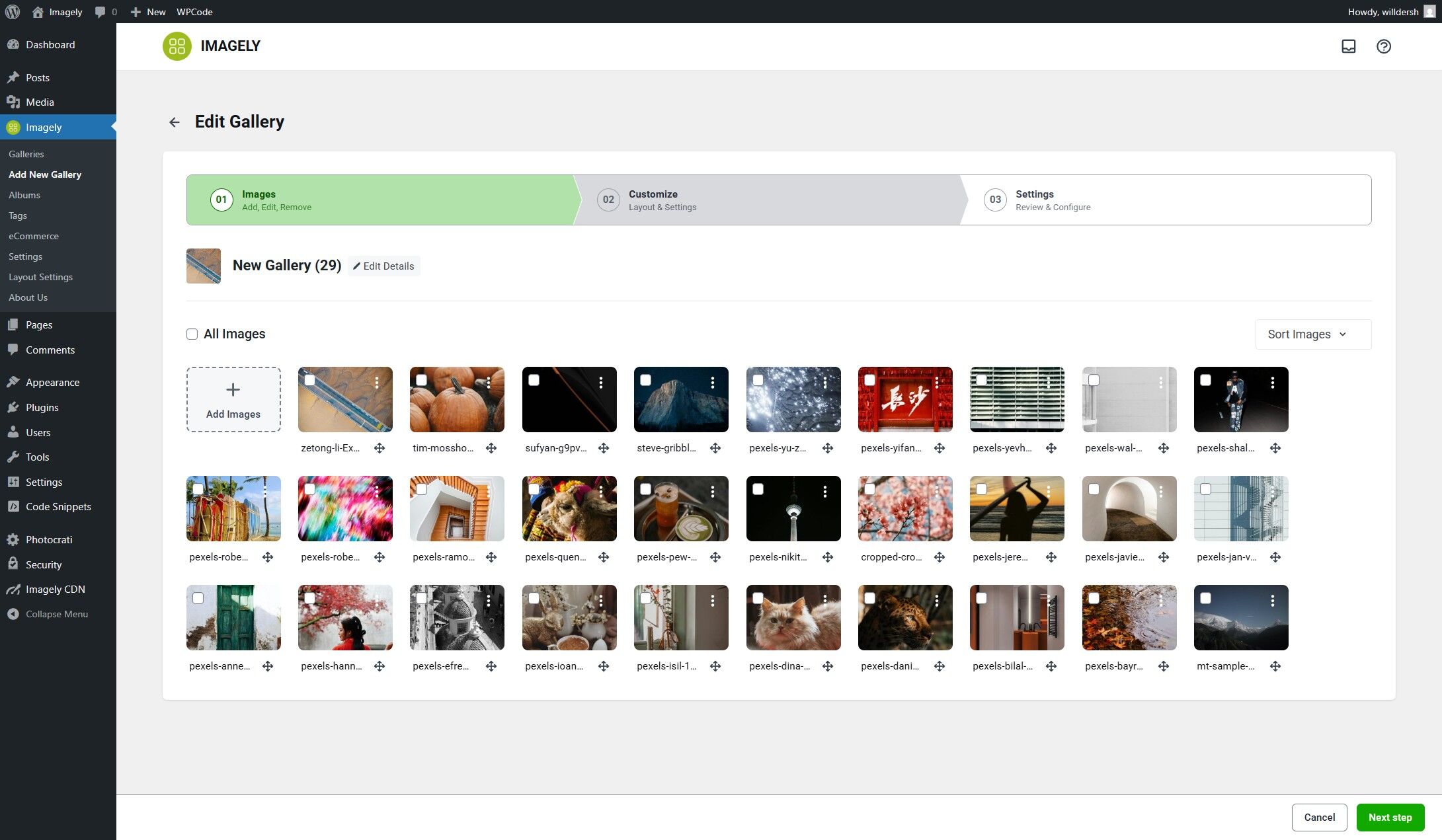Open the three-dot menu on zetong-li image
Image resolution: width=1442 pixels, height=840 pixels.
point(377,382)
